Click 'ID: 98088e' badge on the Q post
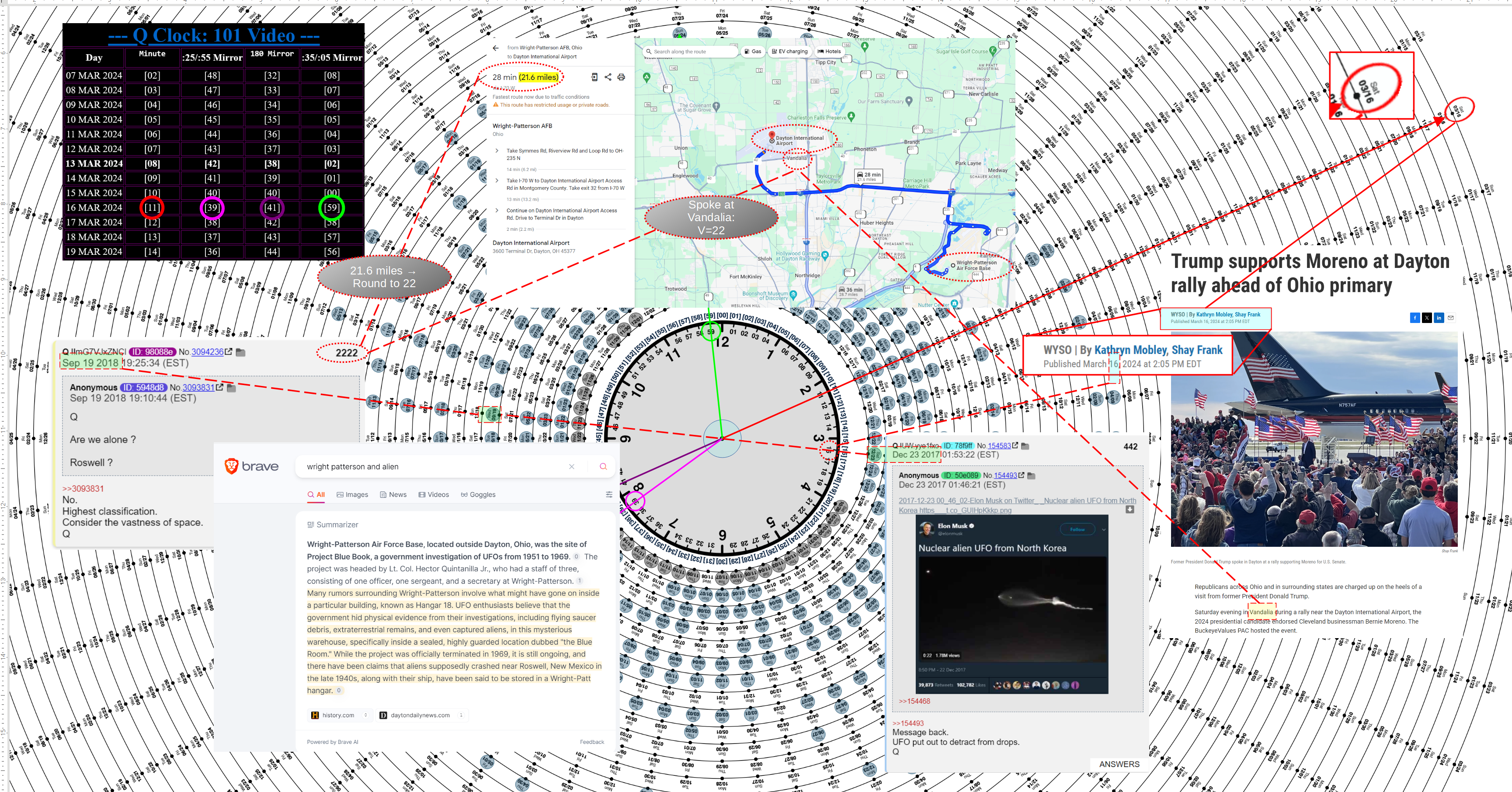This screenshot has width=1512, height=792. pos(152,352)
